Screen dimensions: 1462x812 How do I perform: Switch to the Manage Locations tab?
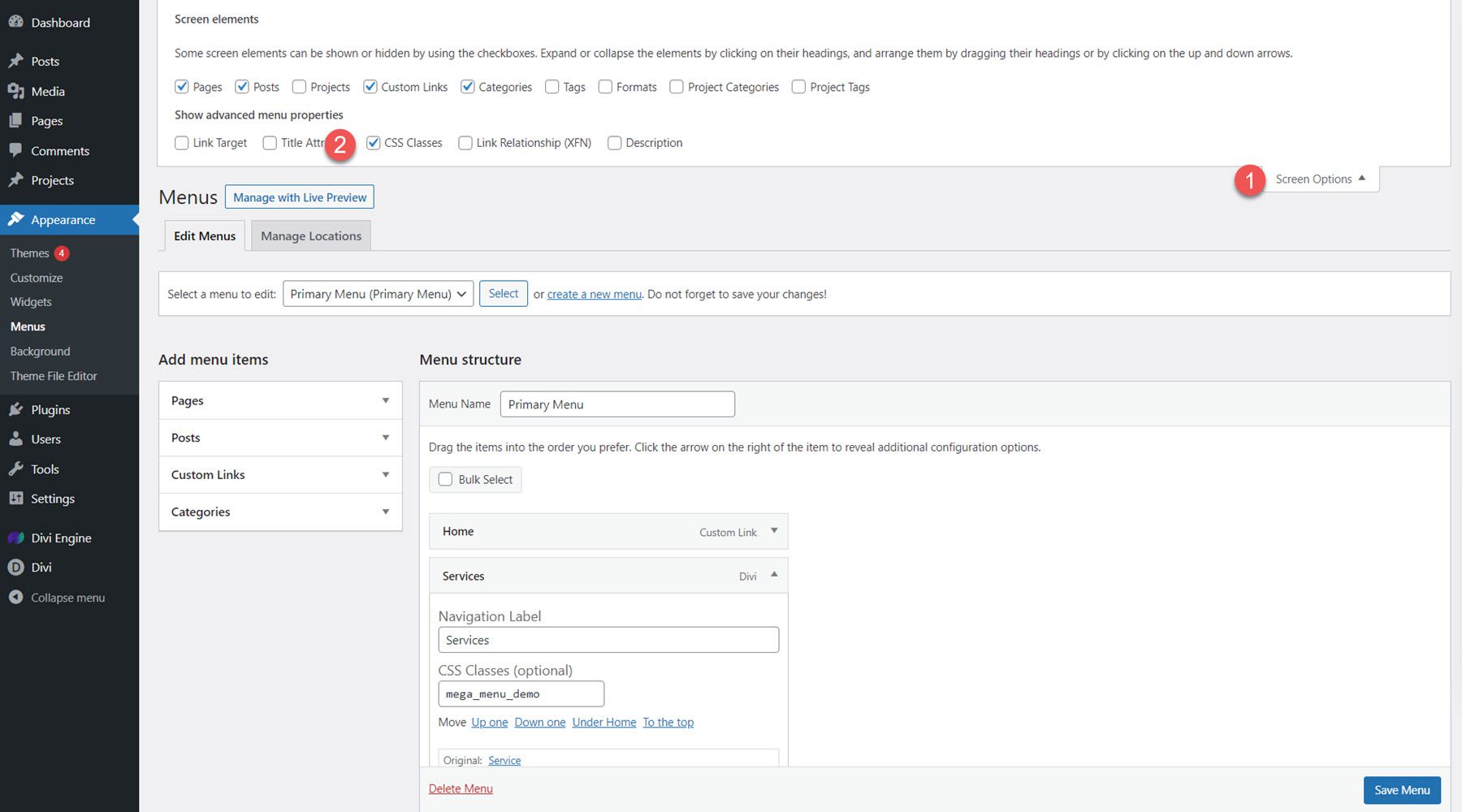pos(310,235)
